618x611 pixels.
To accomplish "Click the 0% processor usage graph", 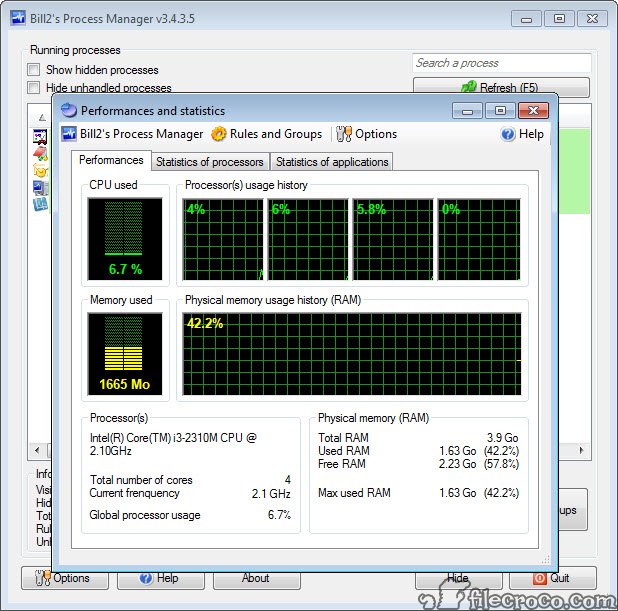I will coord(479,239).
